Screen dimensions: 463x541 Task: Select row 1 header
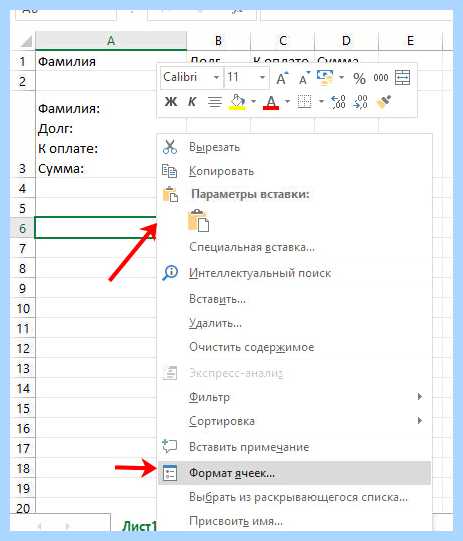[x=22, y=61]
